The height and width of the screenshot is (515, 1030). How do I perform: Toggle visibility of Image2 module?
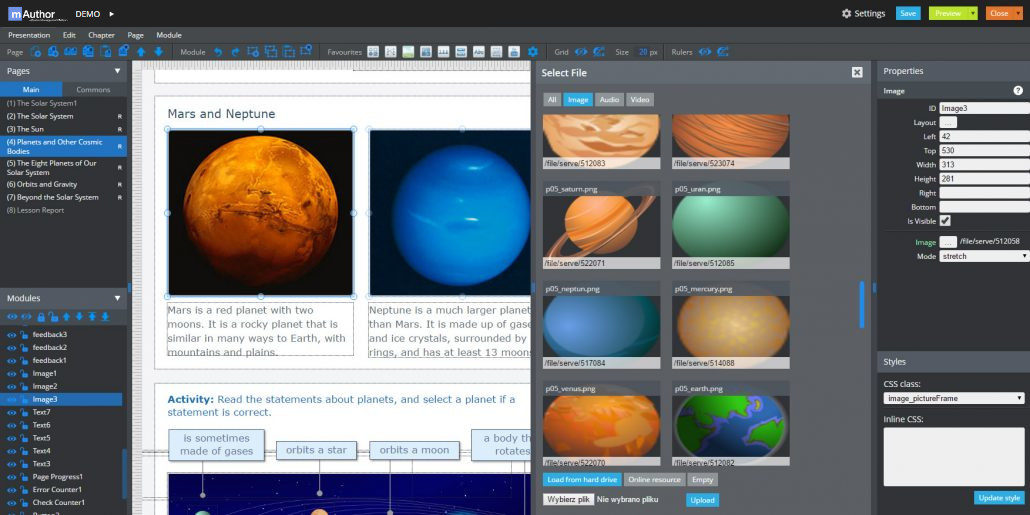point(11,386)
